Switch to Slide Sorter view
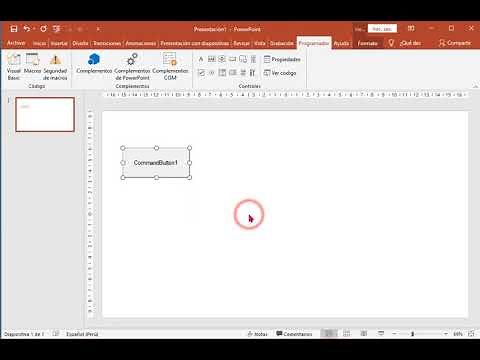Image resolution: width=480 pixels, height=360 pixels. coord(347,333)
